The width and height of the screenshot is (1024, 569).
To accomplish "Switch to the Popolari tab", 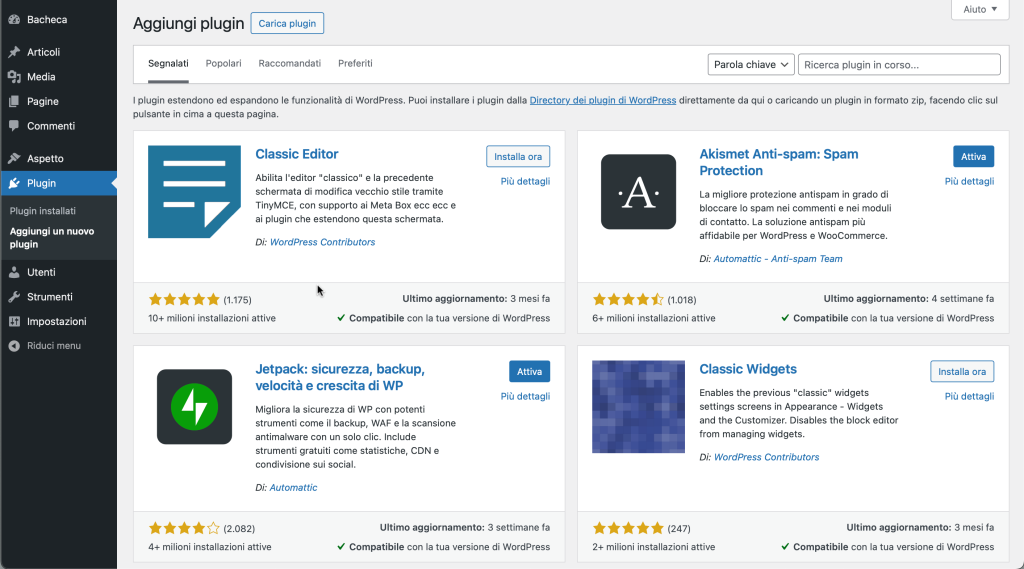I will coord(223,63).
